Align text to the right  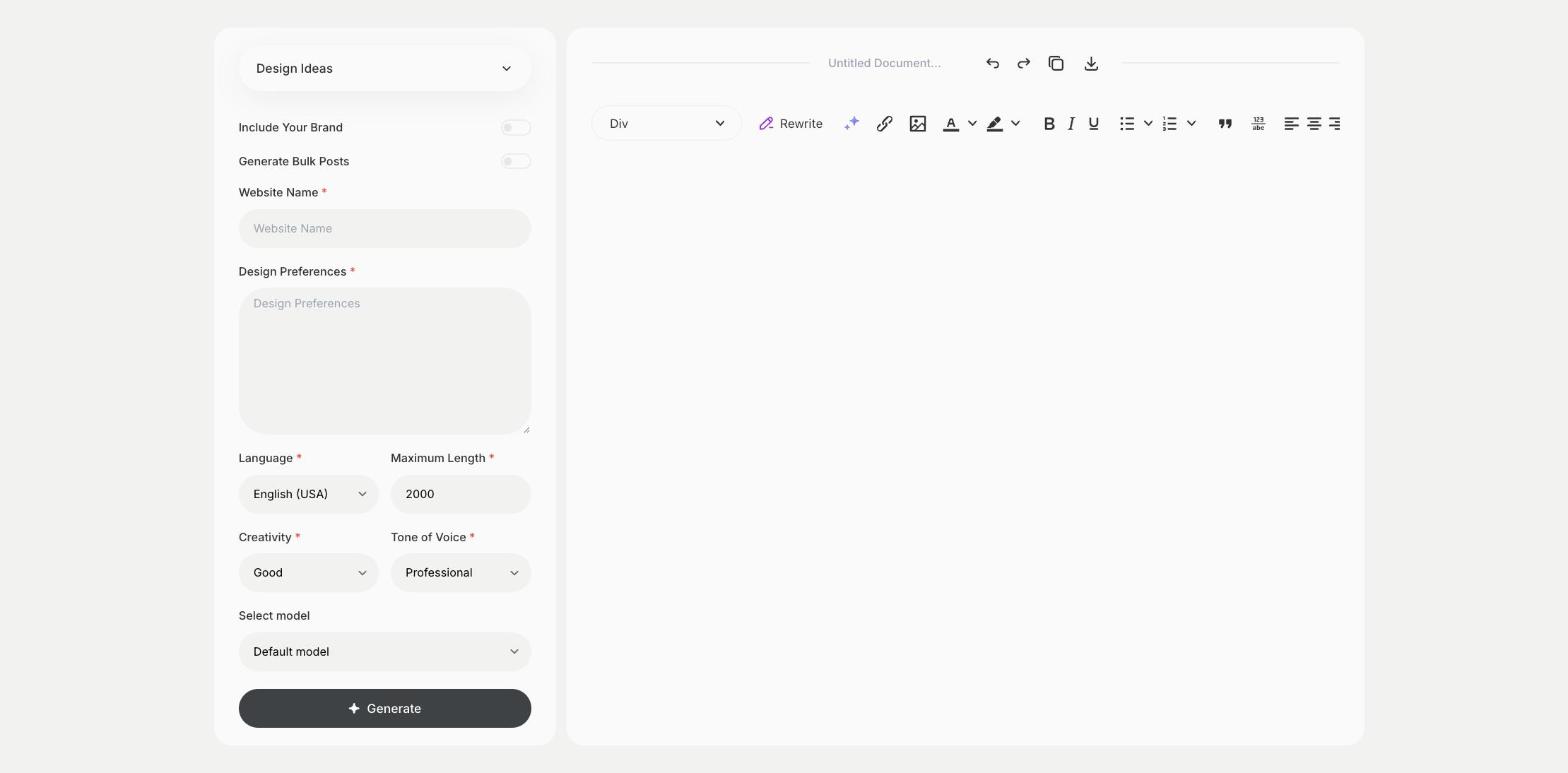1334,123
